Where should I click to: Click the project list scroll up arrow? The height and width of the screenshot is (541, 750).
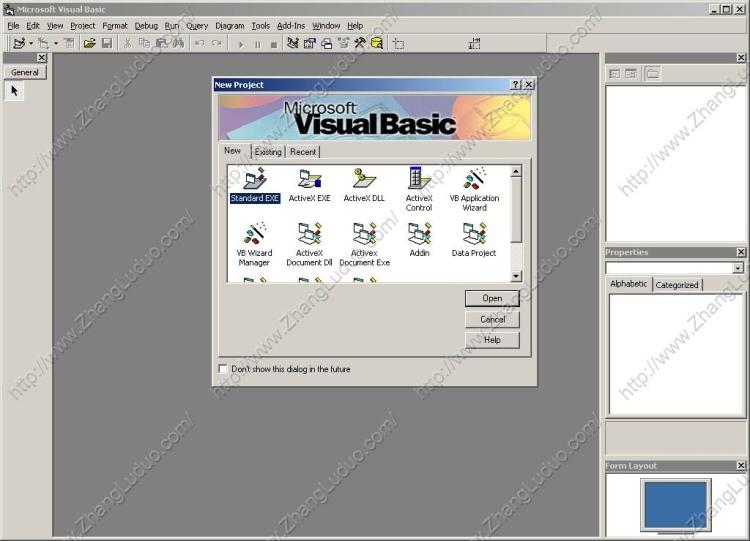coord(516,171)
